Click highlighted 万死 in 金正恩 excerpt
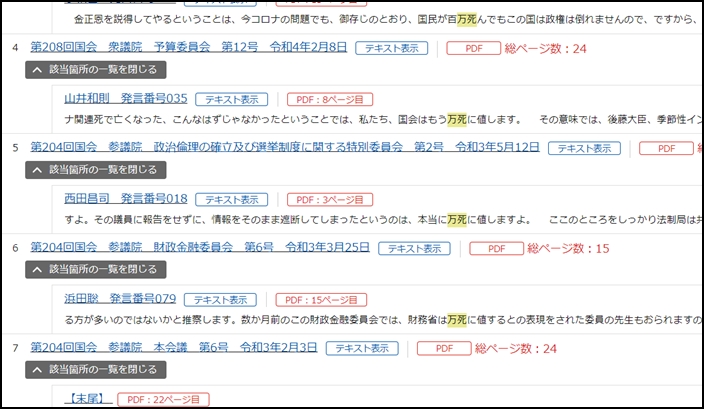The width and height of the screenshot is (704, 409). [467, 19]
